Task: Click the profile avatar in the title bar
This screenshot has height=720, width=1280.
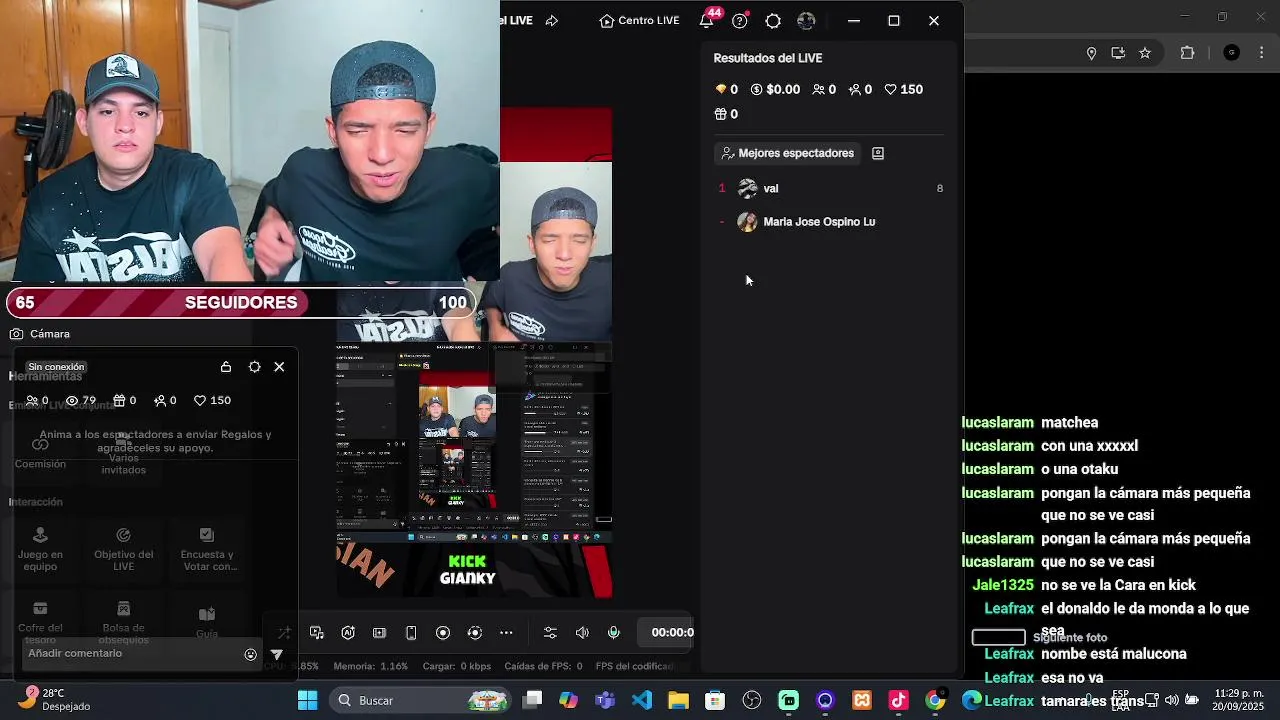Action: click(807, 20)
